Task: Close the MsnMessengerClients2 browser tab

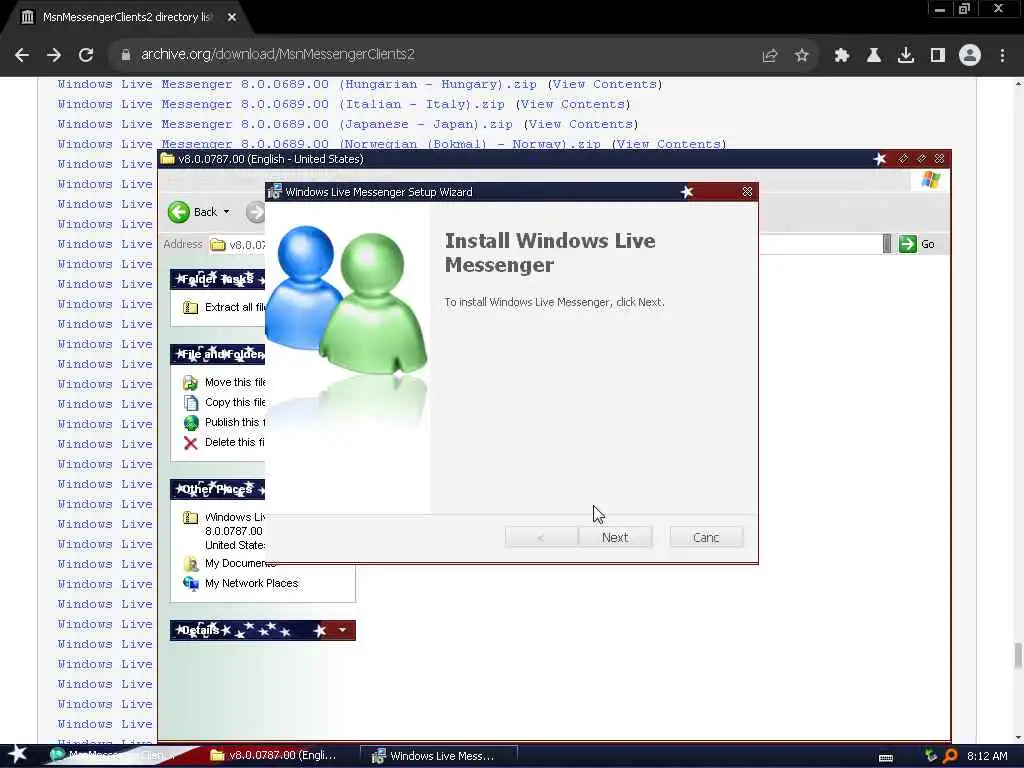Action: 232,18
